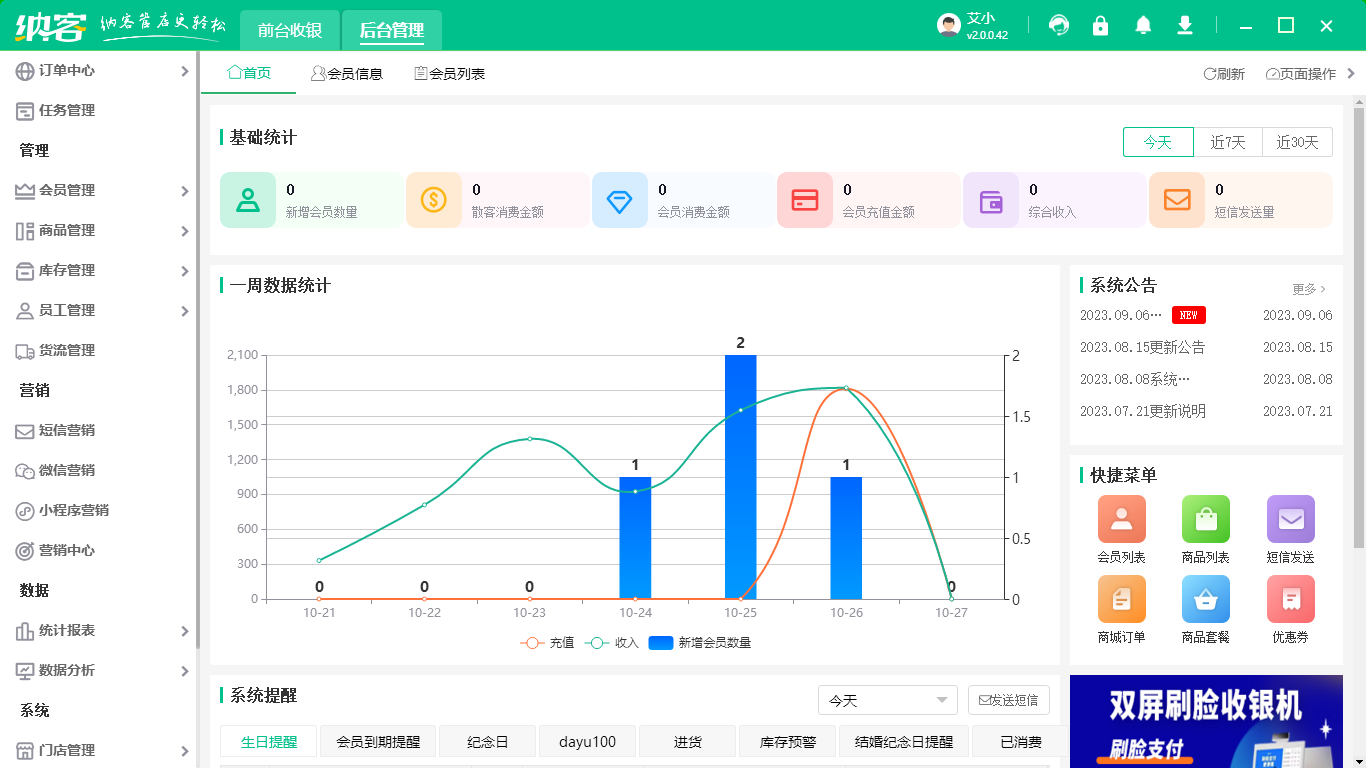The image size is (1366, 768).
Task: Open the 今天 reminder date dropdown
Action: (888, 700)
